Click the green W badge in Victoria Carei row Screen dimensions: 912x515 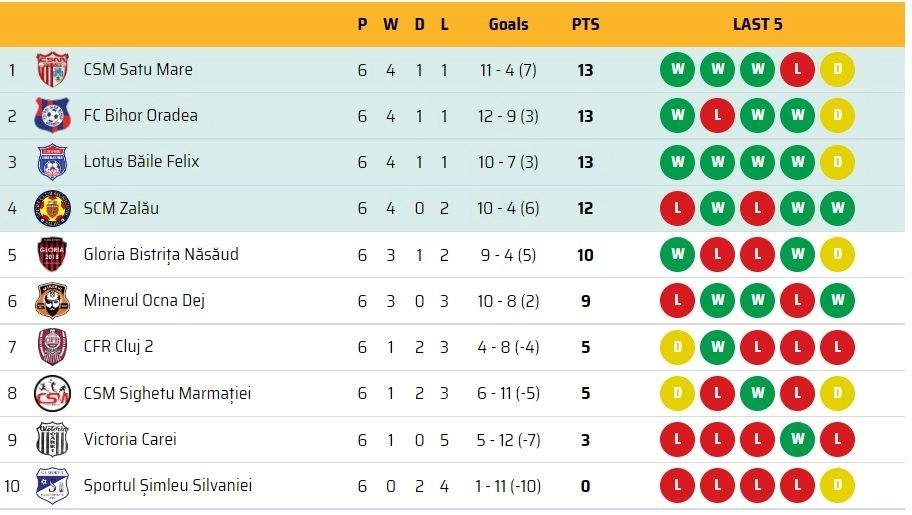click(797, 439)
